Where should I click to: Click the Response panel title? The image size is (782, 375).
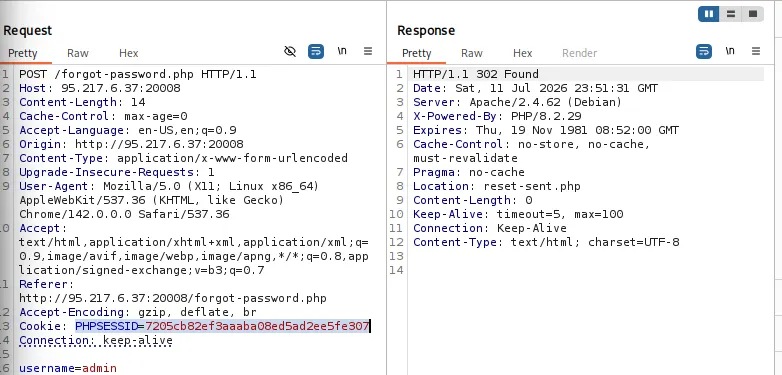coord(426,30)
